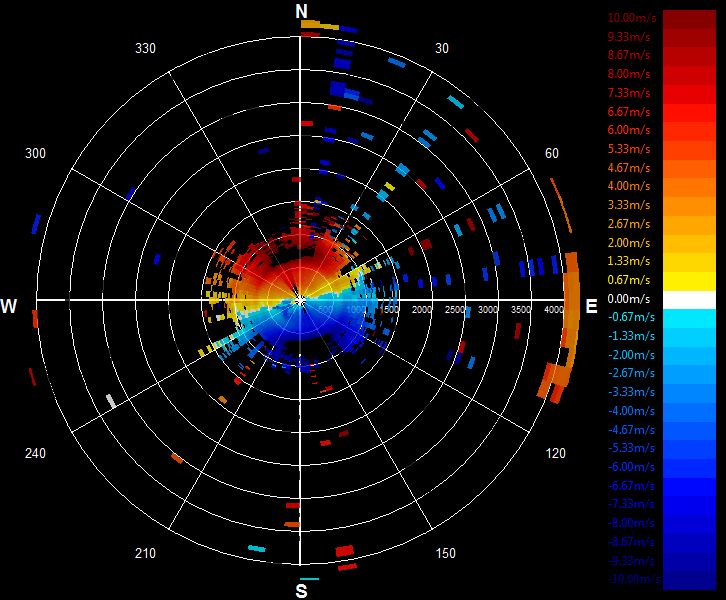Click the 6.67m/s legend label
Image resolution: width=726 pixels, height=600 pixels.
pyautogui.click(x=629, y=112)
